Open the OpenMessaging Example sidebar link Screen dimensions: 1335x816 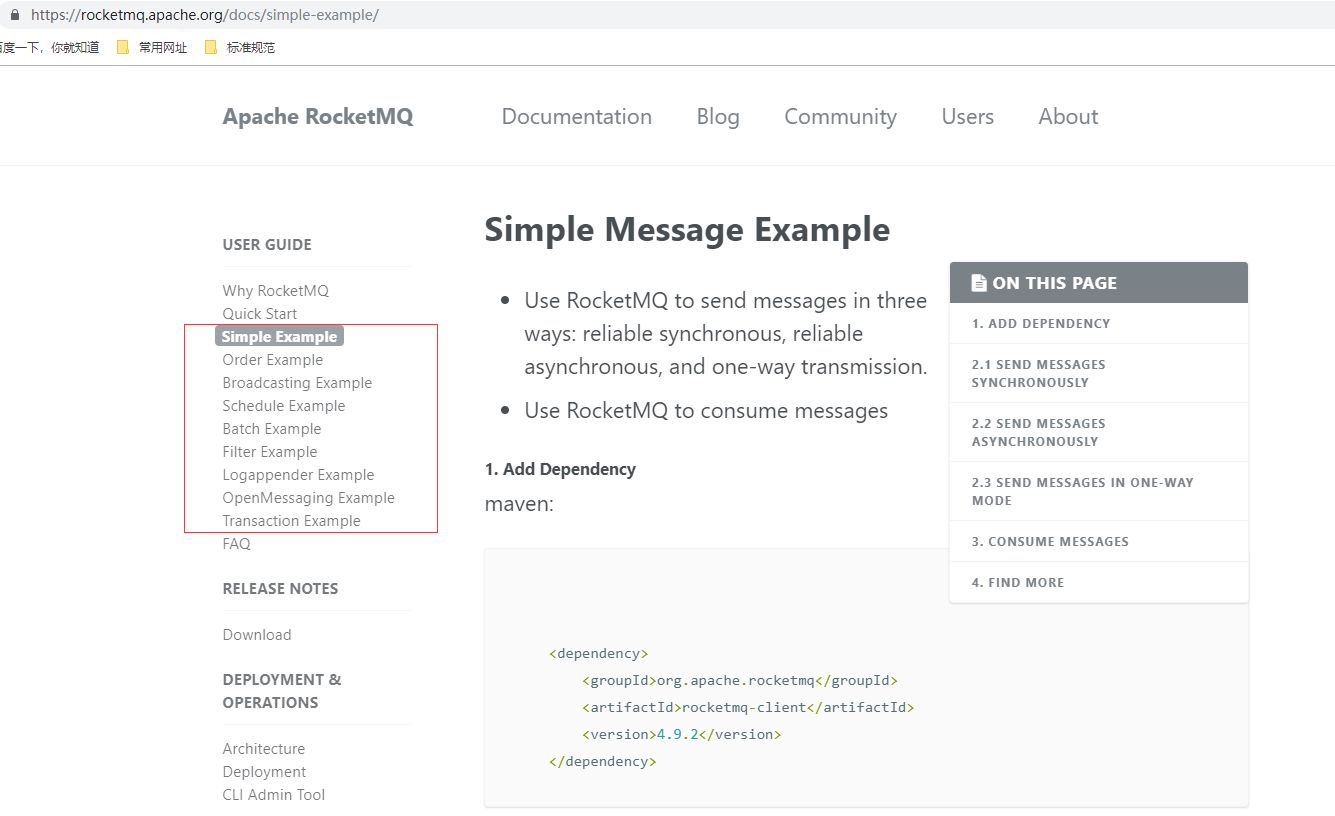pos(309,498)
